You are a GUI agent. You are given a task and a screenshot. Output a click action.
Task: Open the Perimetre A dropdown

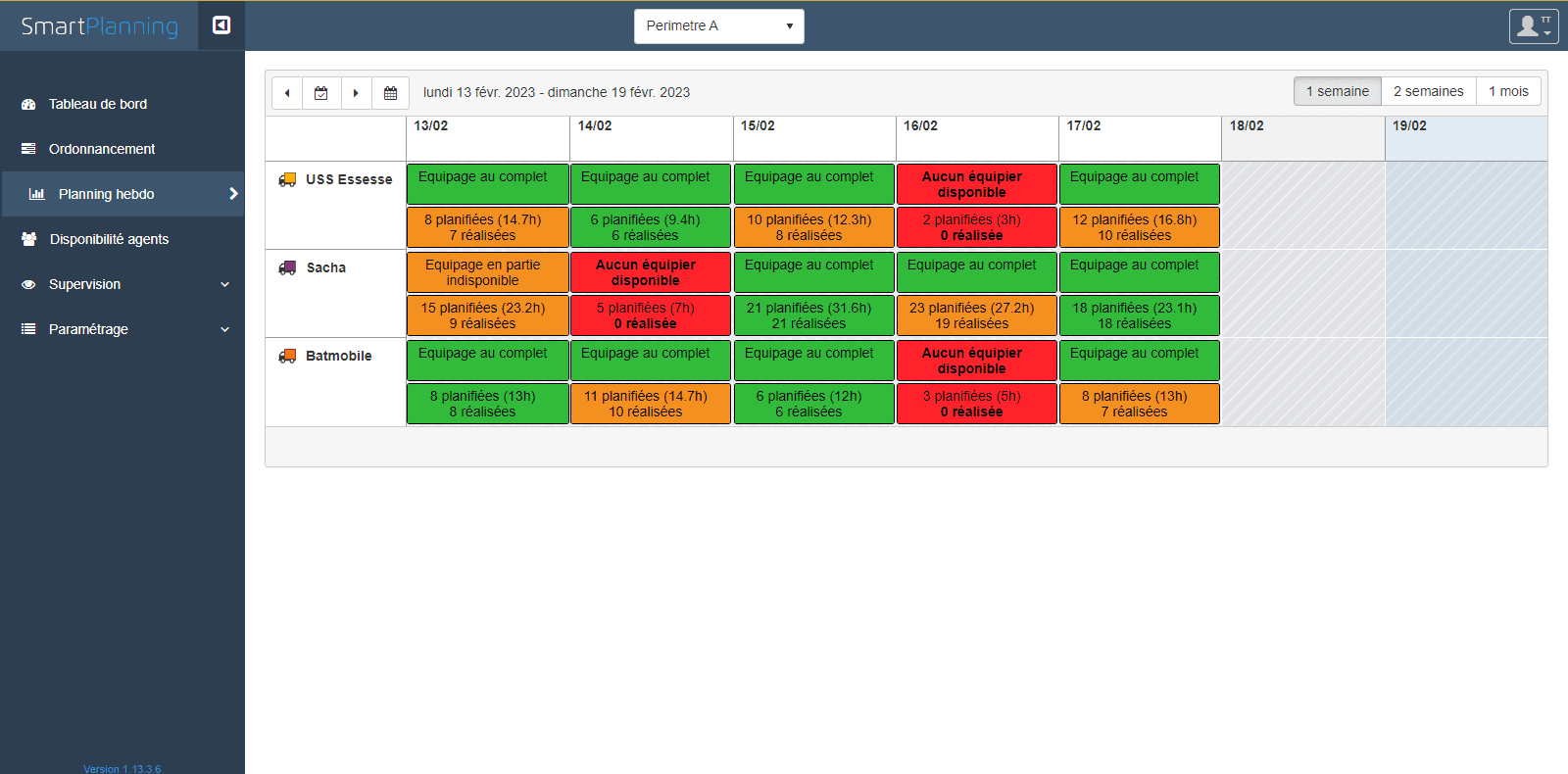tap(718, 26)
